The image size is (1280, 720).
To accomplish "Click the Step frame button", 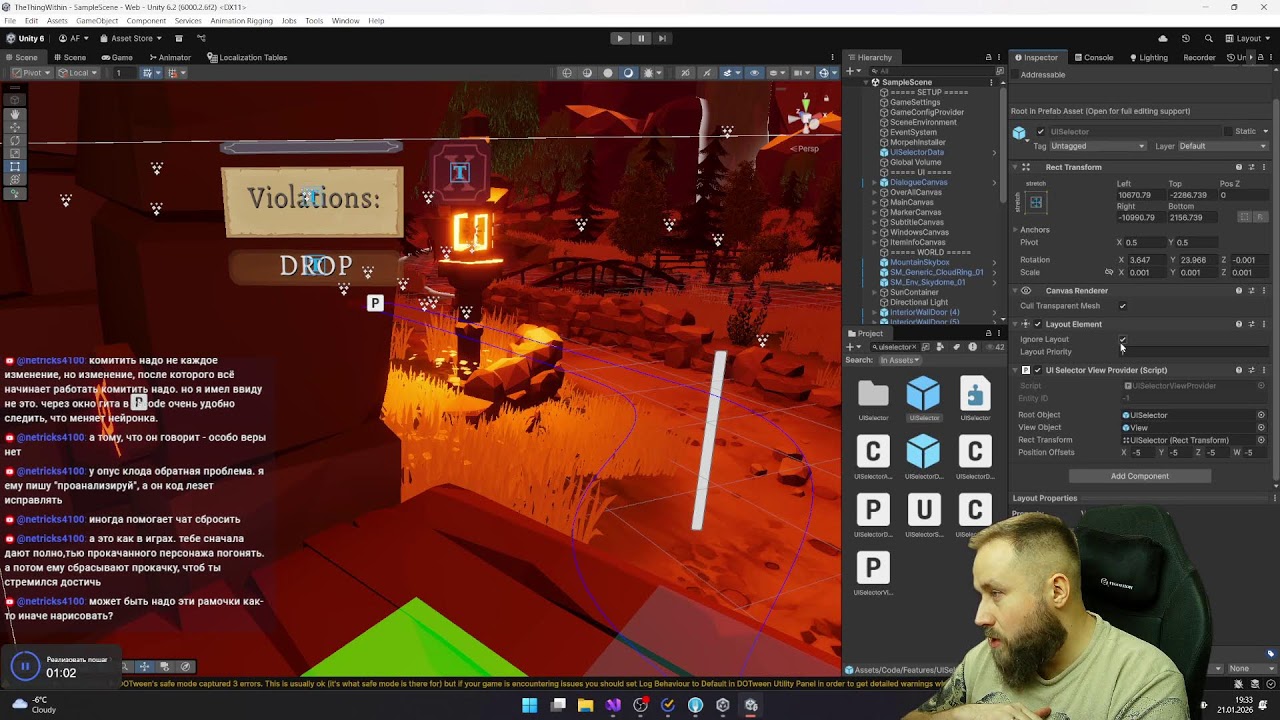I will click(x=662, y=38).
